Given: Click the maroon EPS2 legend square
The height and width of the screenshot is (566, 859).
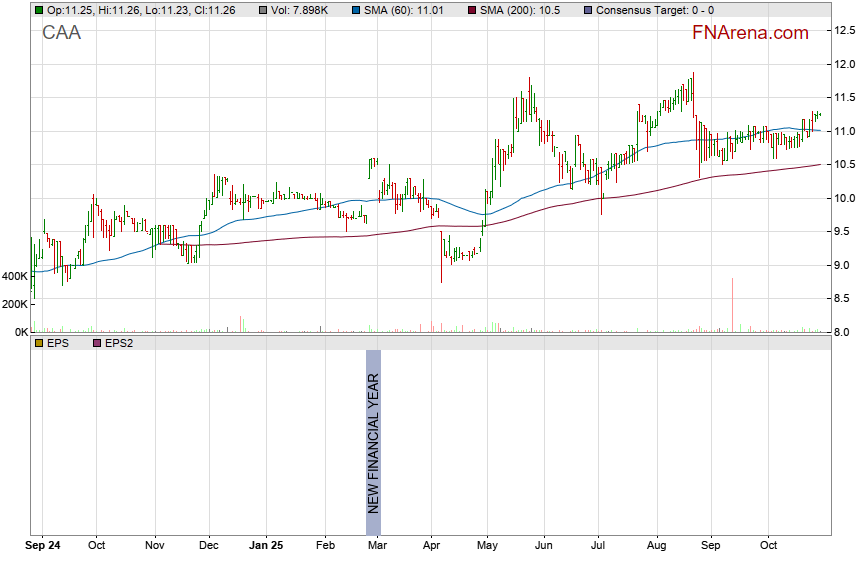Looking at the screenshot, I should pyautogui.click(x=97, y=343).
